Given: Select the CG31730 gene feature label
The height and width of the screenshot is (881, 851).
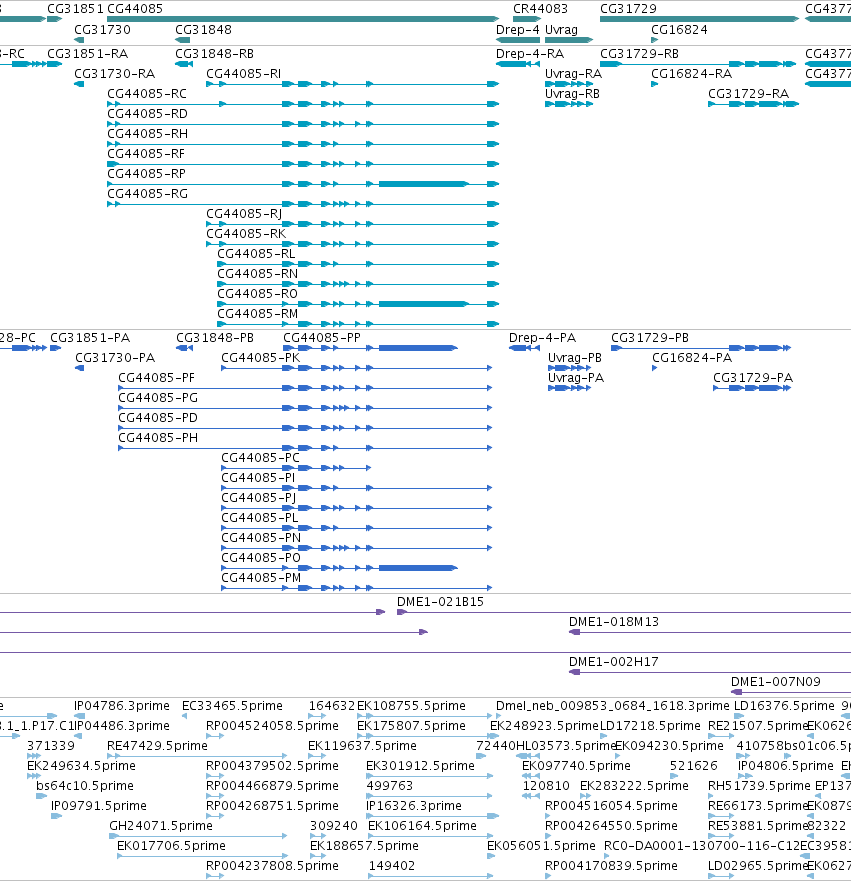Looking at the screenshot, I should click(x=102, y=30).
